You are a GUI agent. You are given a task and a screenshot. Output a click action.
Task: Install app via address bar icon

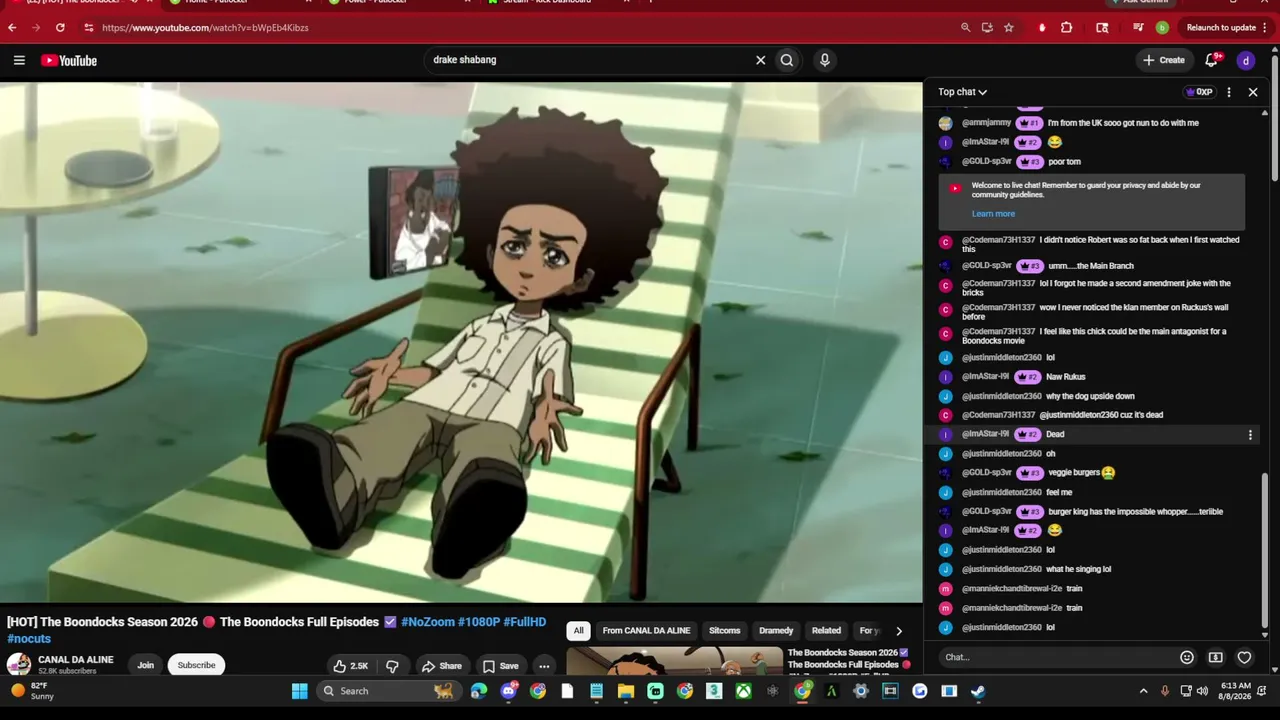pos(987,28)
